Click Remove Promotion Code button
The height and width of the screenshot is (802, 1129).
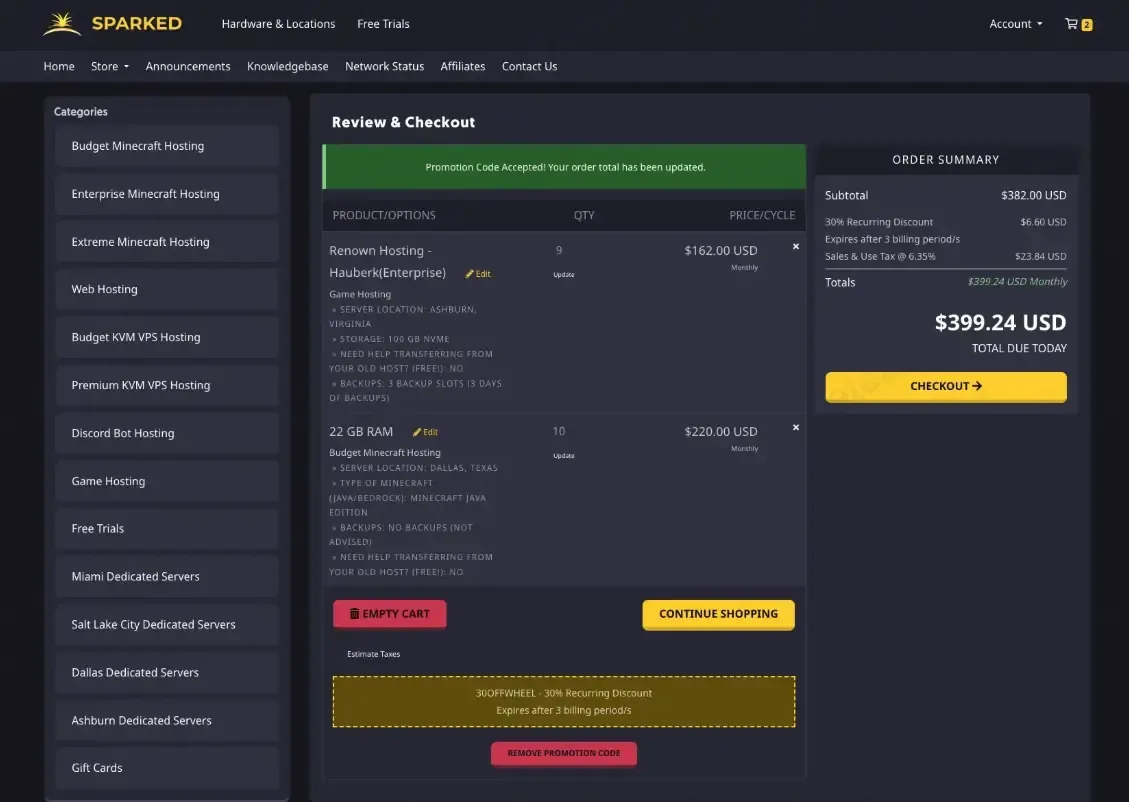[564, 753]
